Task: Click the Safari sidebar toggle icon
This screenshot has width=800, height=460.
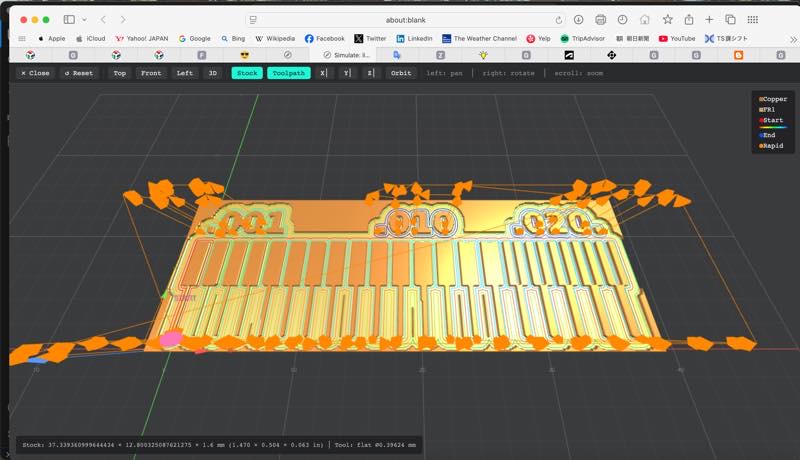Action: coord(69,19)
